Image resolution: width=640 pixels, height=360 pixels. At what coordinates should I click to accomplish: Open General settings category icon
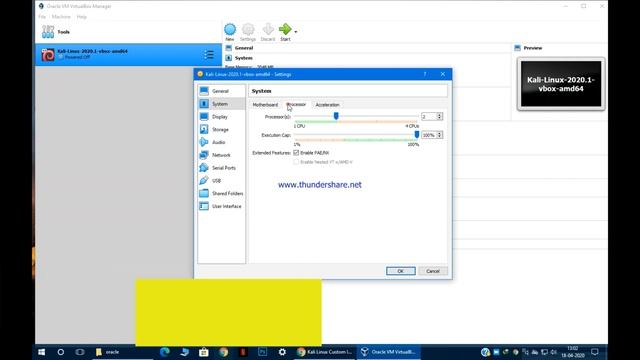pyautogui.click(x=204, y=91)
